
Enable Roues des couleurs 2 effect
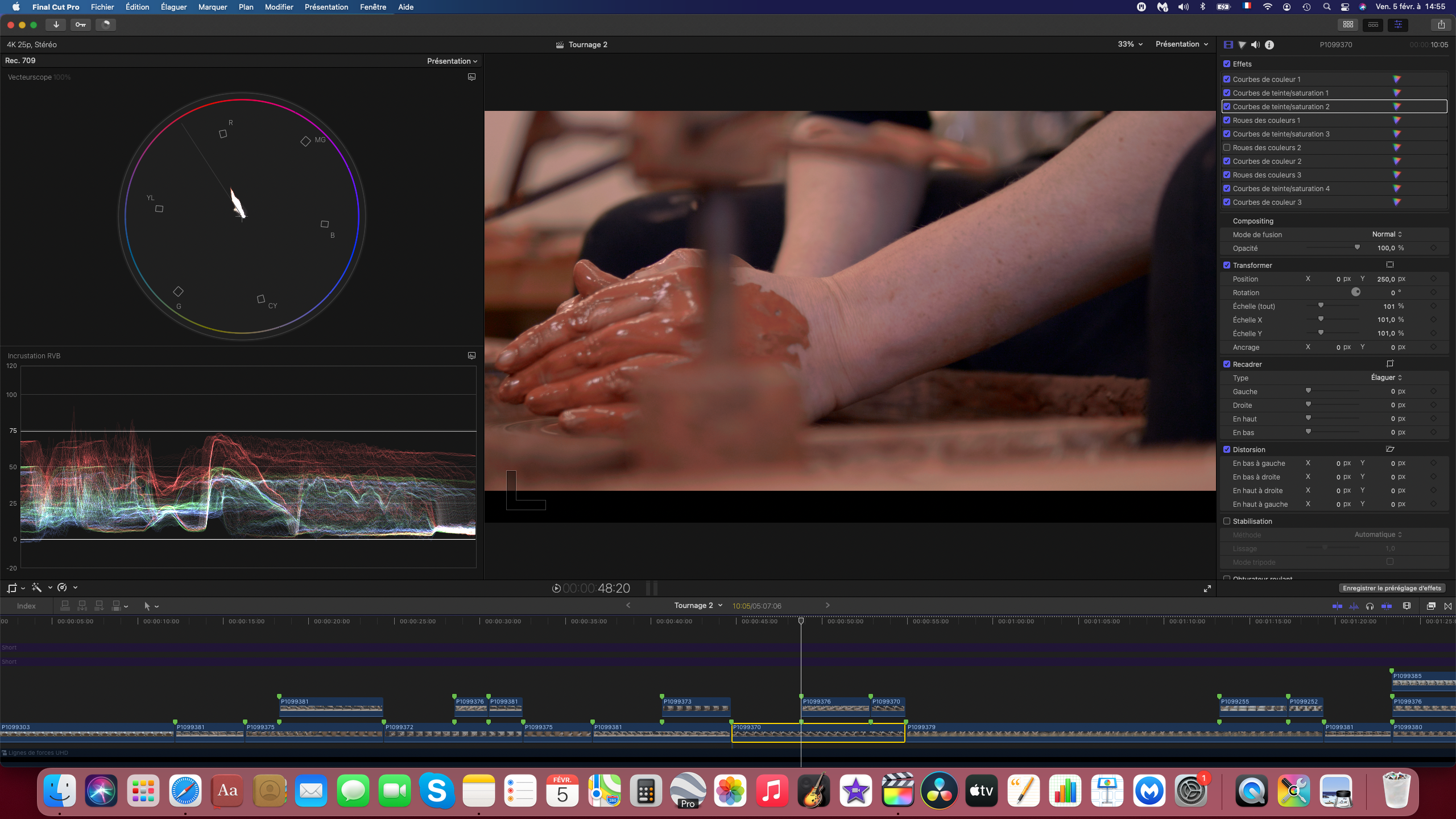coord(1227,147)
